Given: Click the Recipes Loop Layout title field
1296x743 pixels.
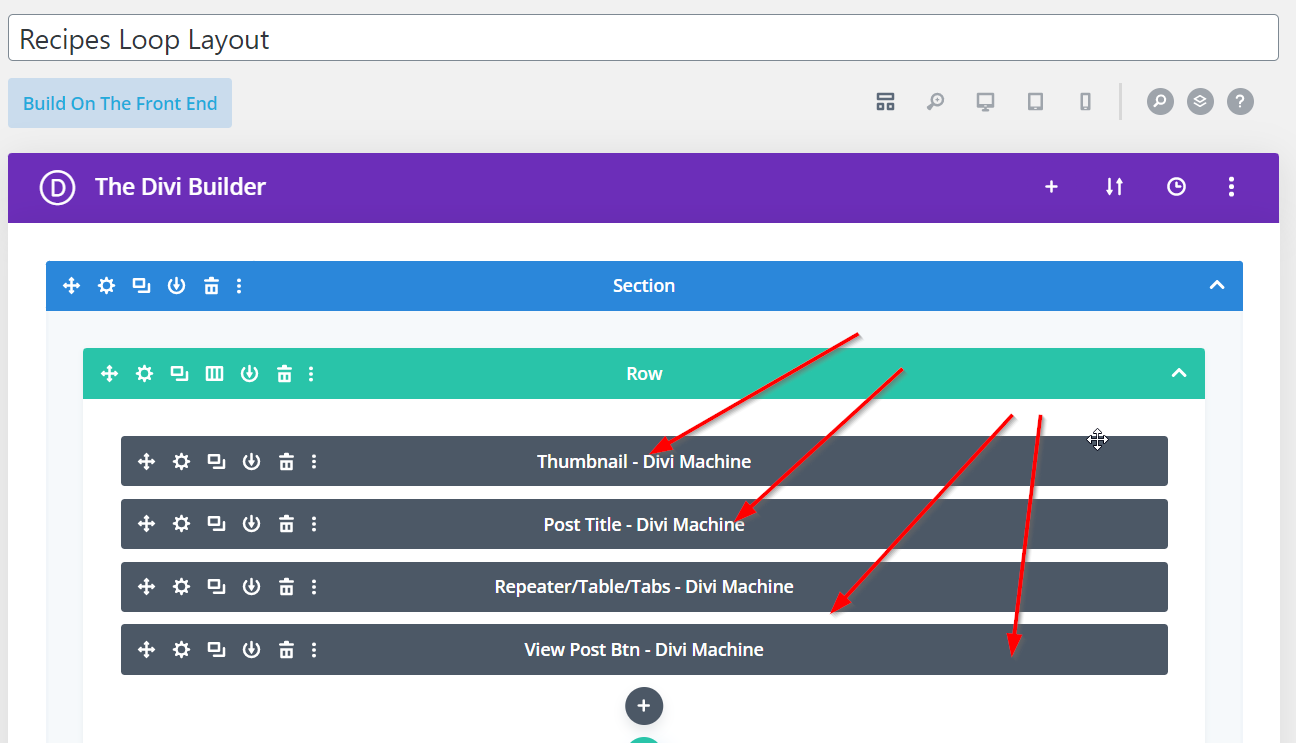Looking at the screenshot, I should click(x=642, y=39).
